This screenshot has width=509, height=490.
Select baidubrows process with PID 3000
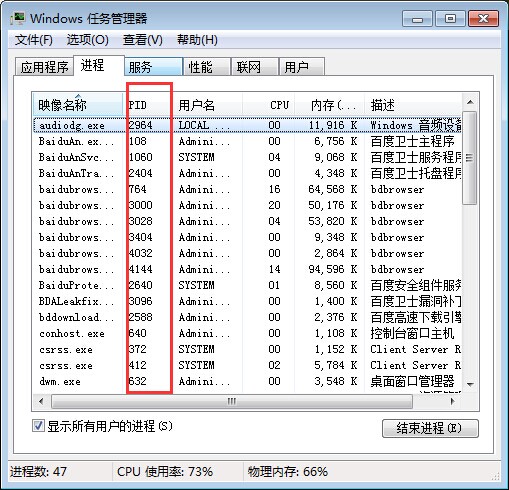coord(247,205)
